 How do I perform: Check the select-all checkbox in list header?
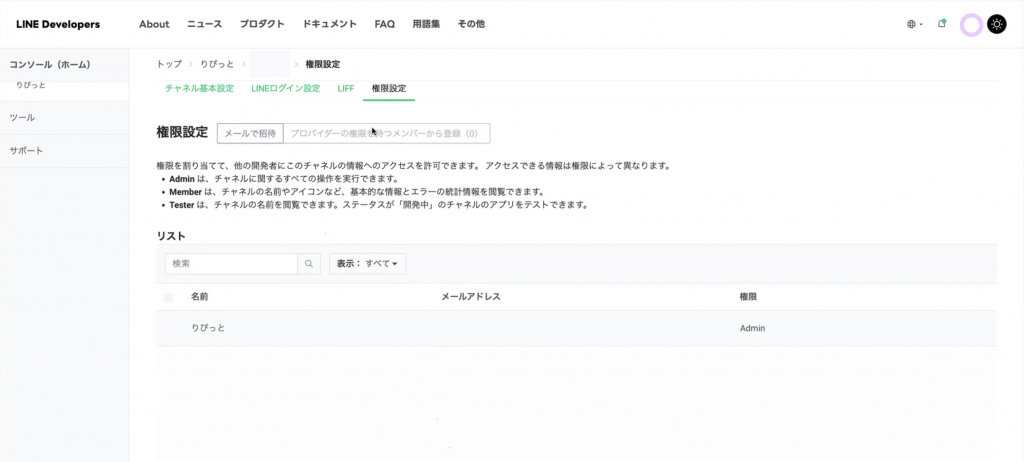[x=168, y=297]
